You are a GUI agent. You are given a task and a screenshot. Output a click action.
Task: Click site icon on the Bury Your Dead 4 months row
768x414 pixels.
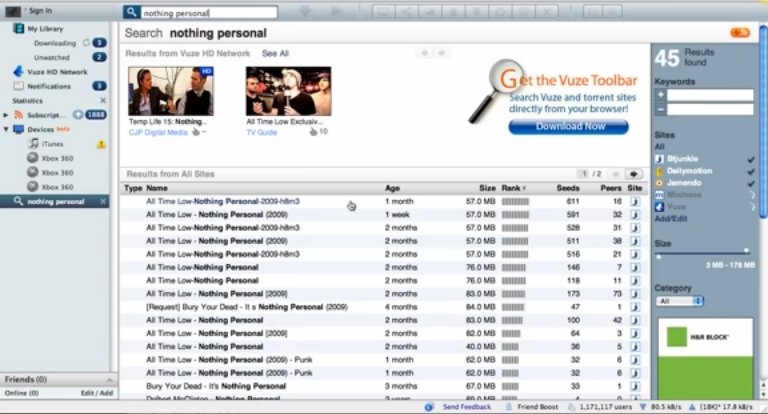pos(635,307)
